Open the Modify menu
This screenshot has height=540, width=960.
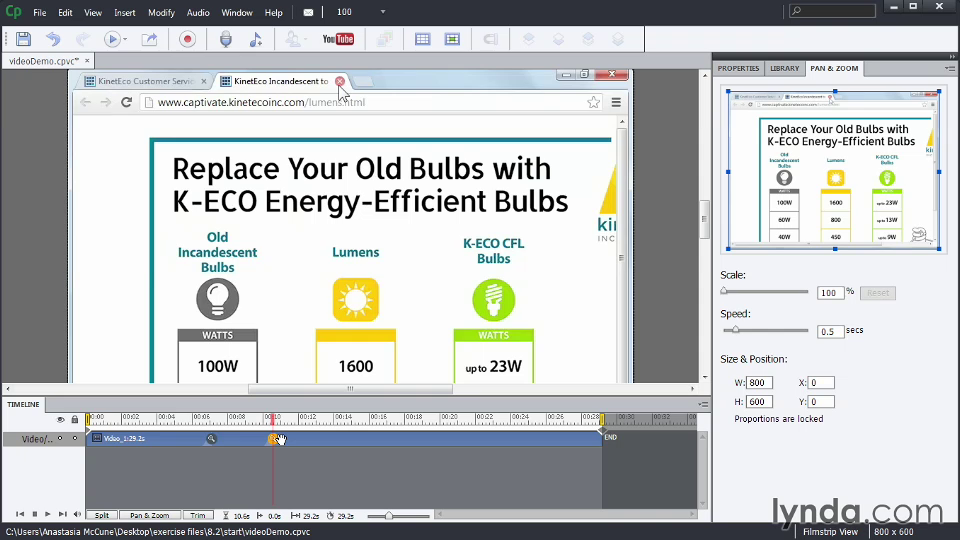[161, 12]
